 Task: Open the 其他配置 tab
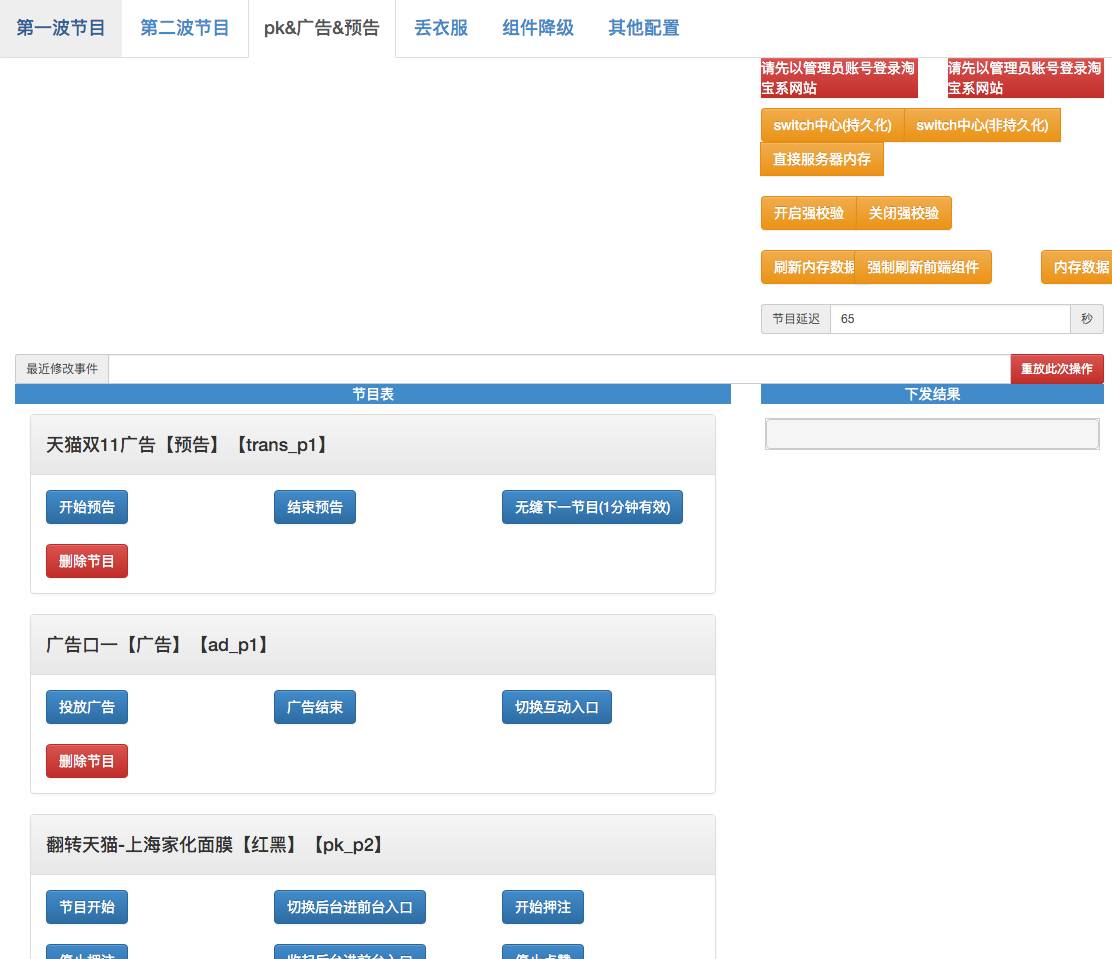(644, 28)
